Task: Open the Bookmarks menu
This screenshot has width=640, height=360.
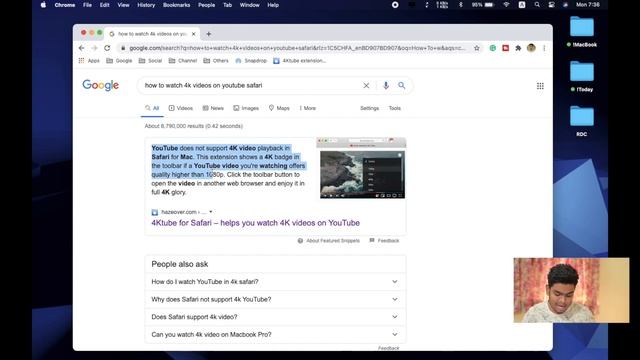Action: pyautogui.click(x=176, y=5)
